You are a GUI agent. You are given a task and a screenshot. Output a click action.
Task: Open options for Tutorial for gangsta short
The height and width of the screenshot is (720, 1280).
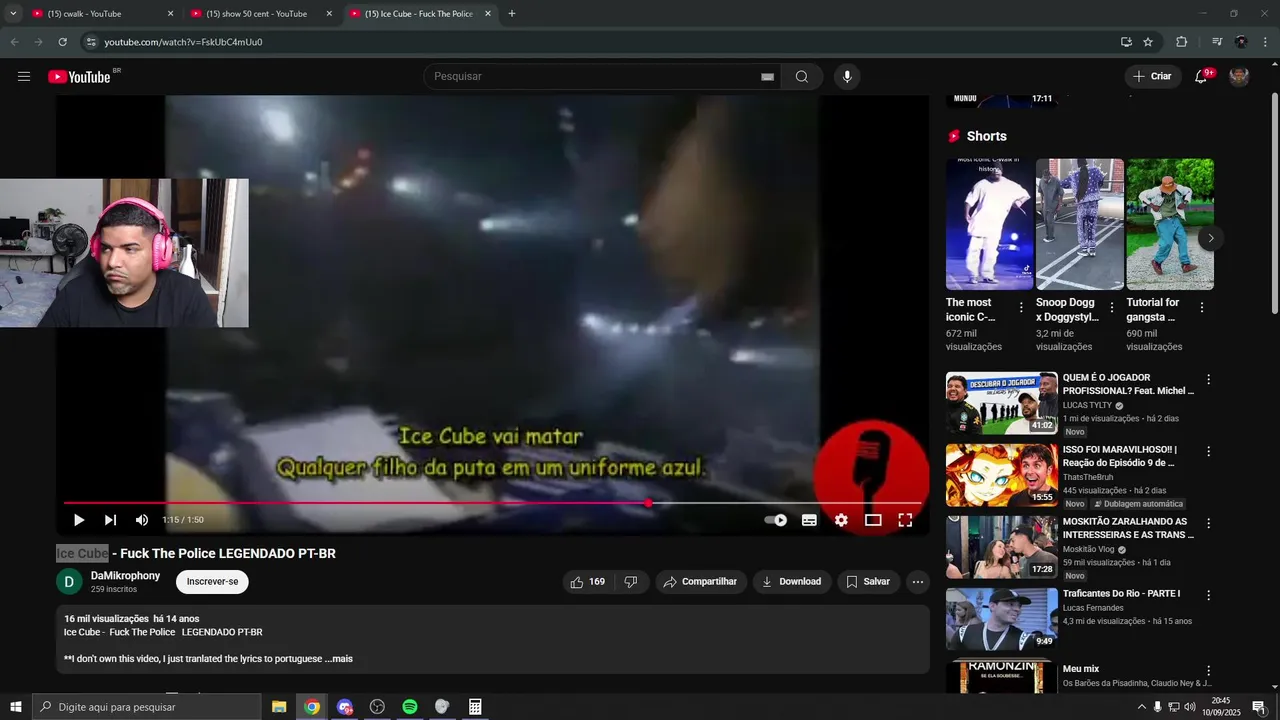pyautogui.click(x=1201, y=308)
